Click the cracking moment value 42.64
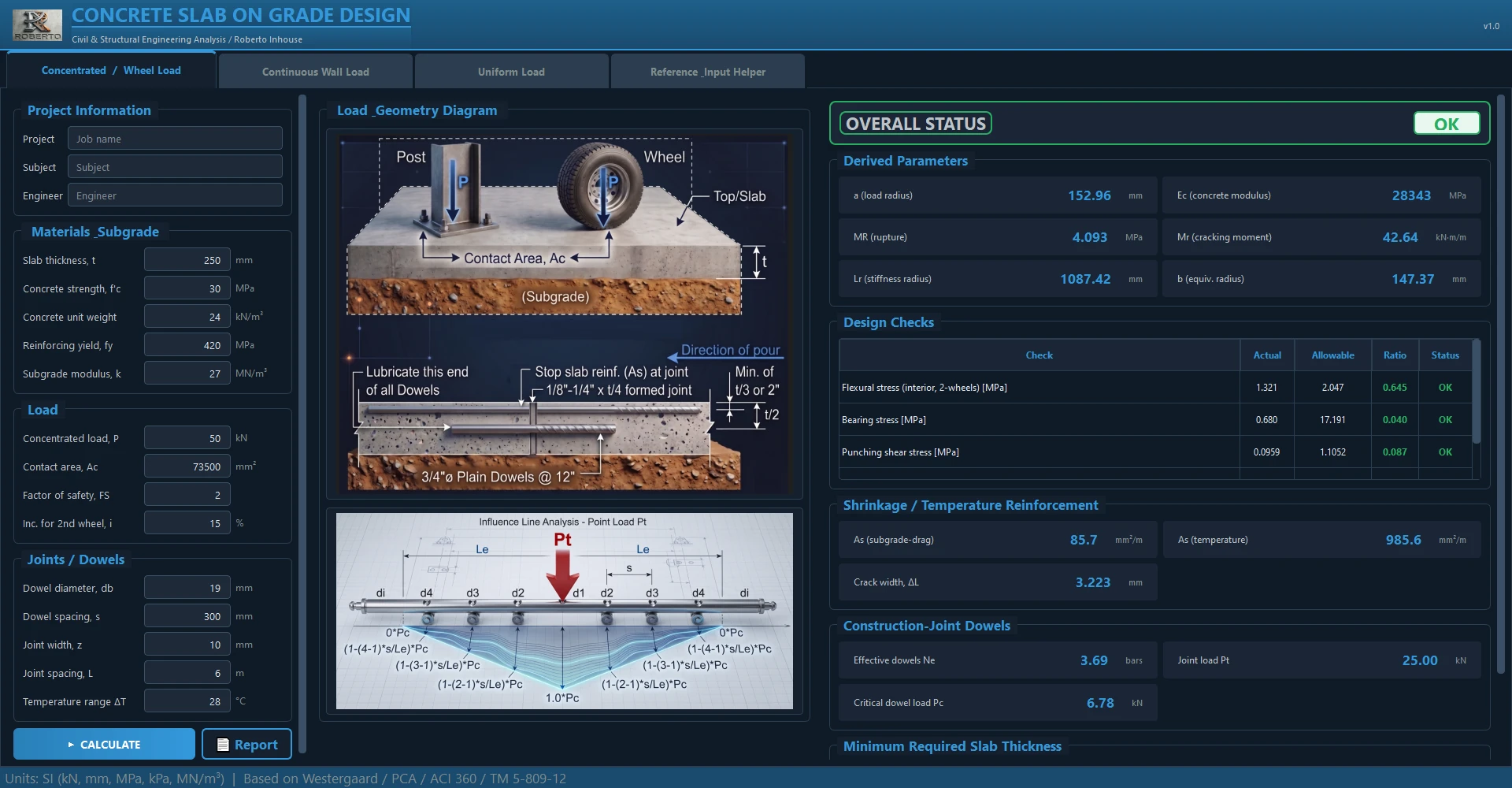Screen dimensions: 1512x788 [x=1400, y=237]
